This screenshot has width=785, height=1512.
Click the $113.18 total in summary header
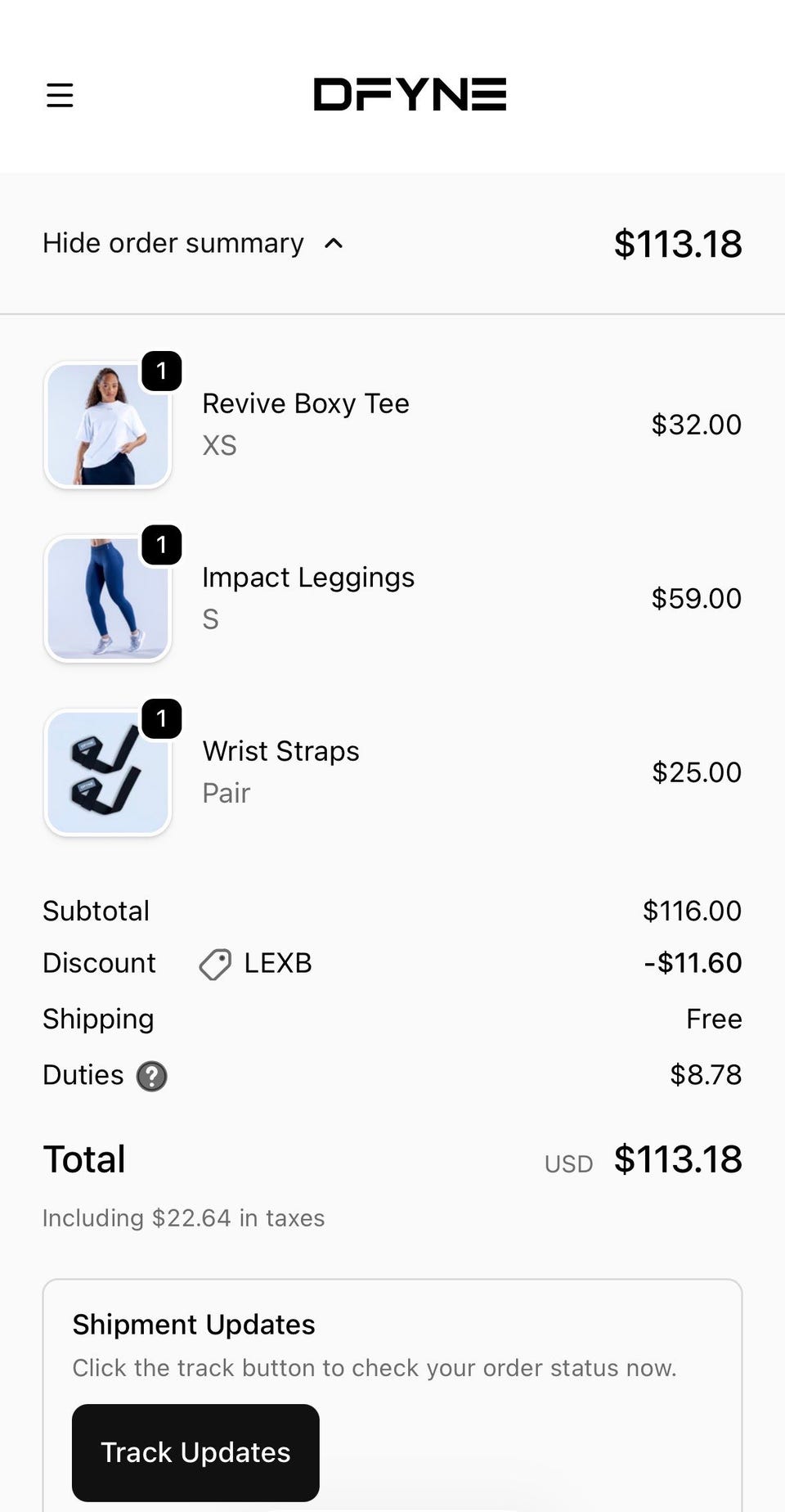point(678,244)
